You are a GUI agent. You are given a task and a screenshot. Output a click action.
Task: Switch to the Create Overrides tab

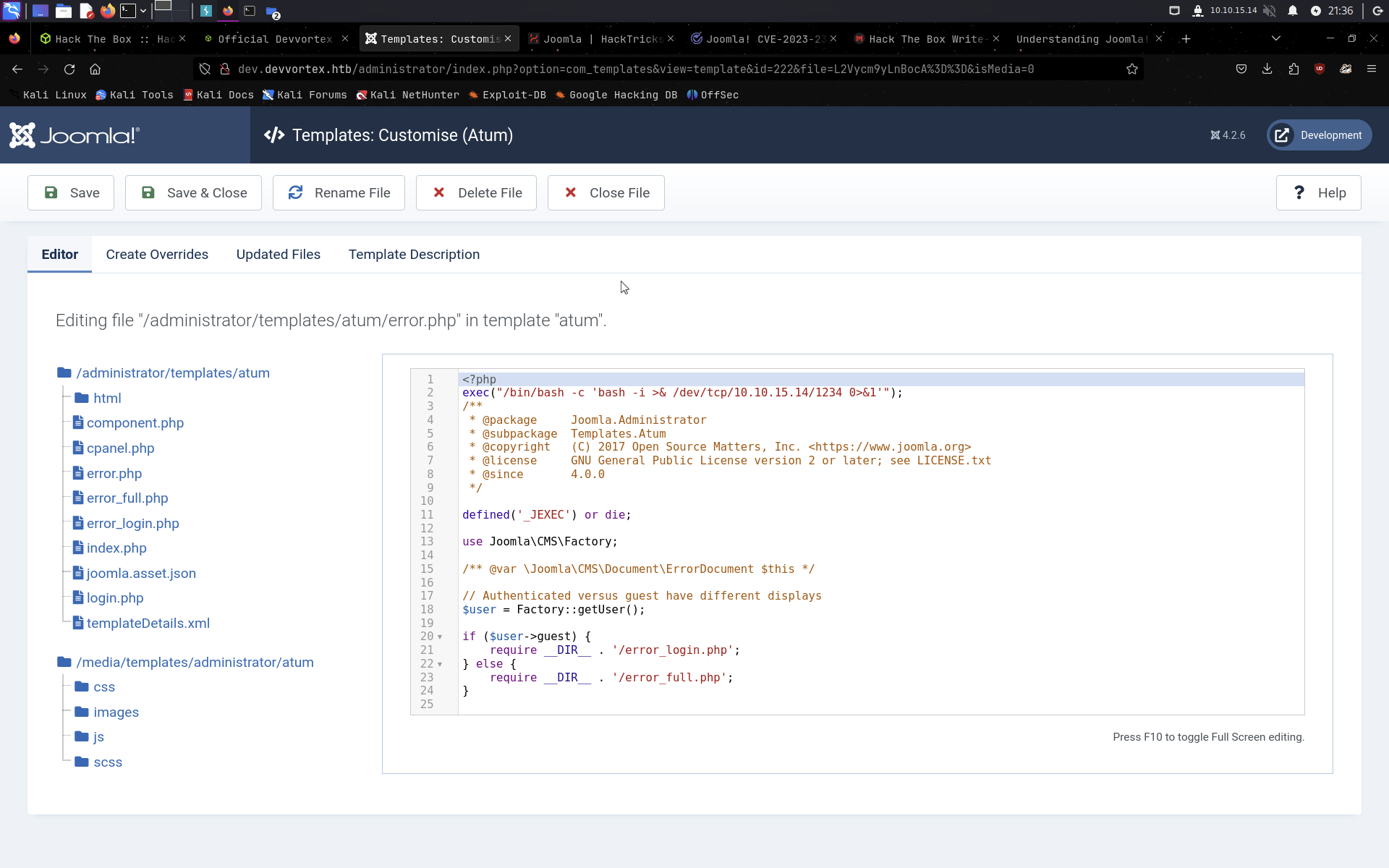[x=157, y=255]
